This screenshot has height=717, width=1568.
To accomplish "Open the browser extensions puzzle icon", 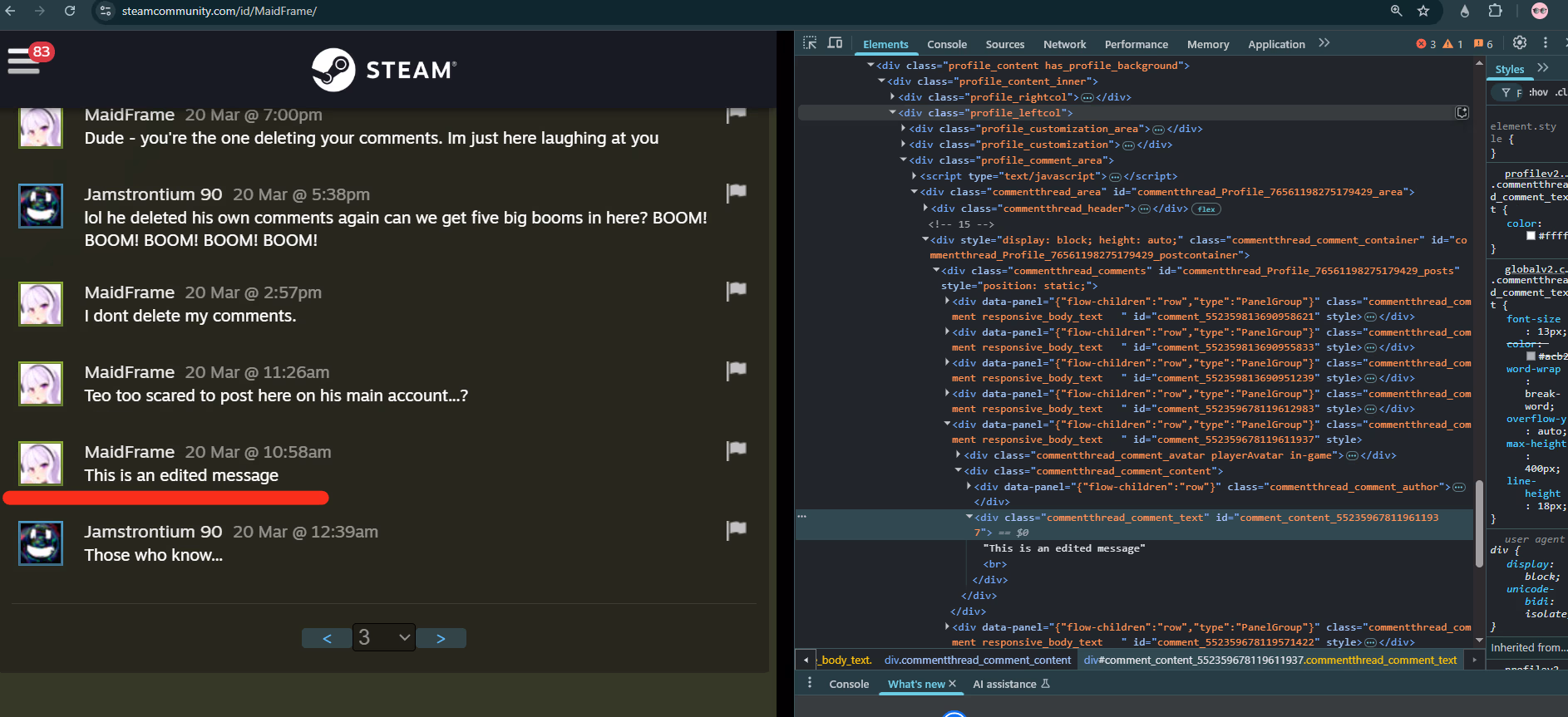I will (x=1495, y=11).
